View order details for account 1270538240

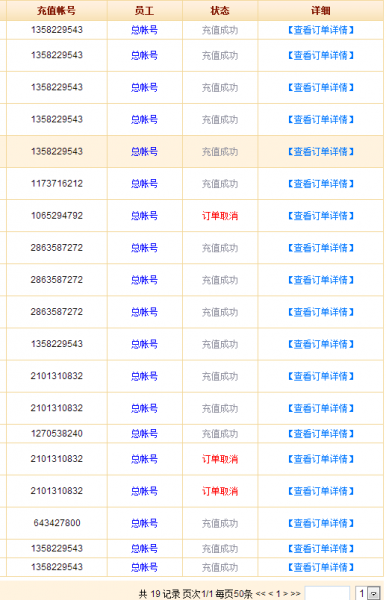coord(321,434)
